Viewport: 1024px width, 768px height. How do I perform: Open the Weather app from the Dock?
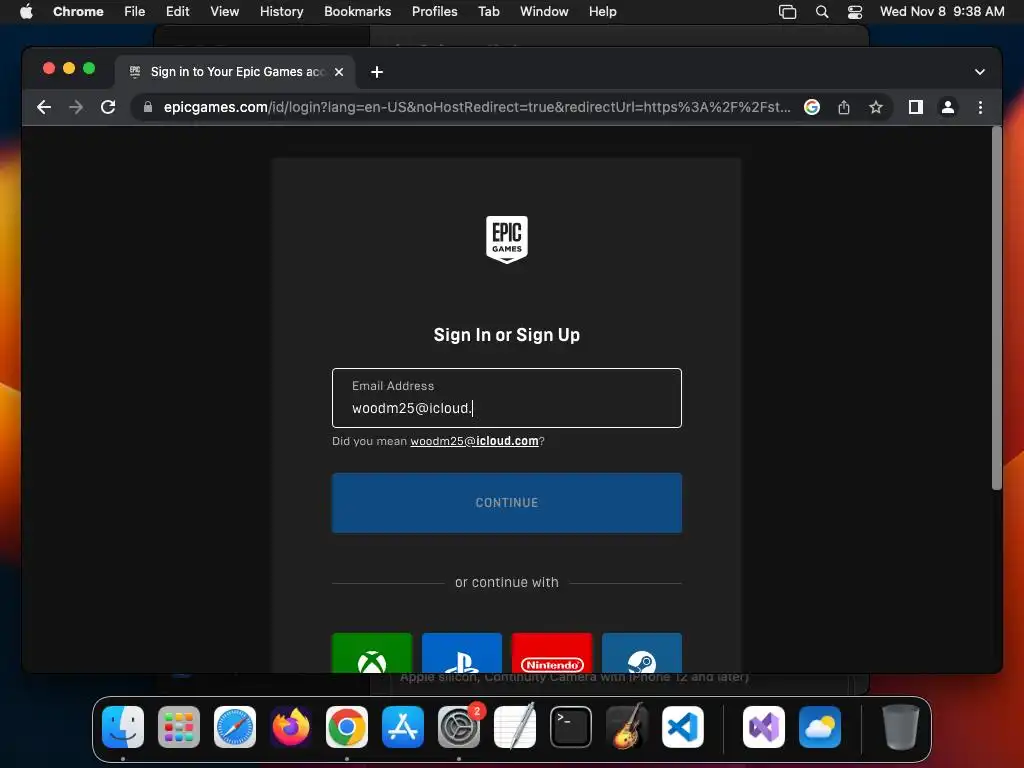[x=820, y=727]
